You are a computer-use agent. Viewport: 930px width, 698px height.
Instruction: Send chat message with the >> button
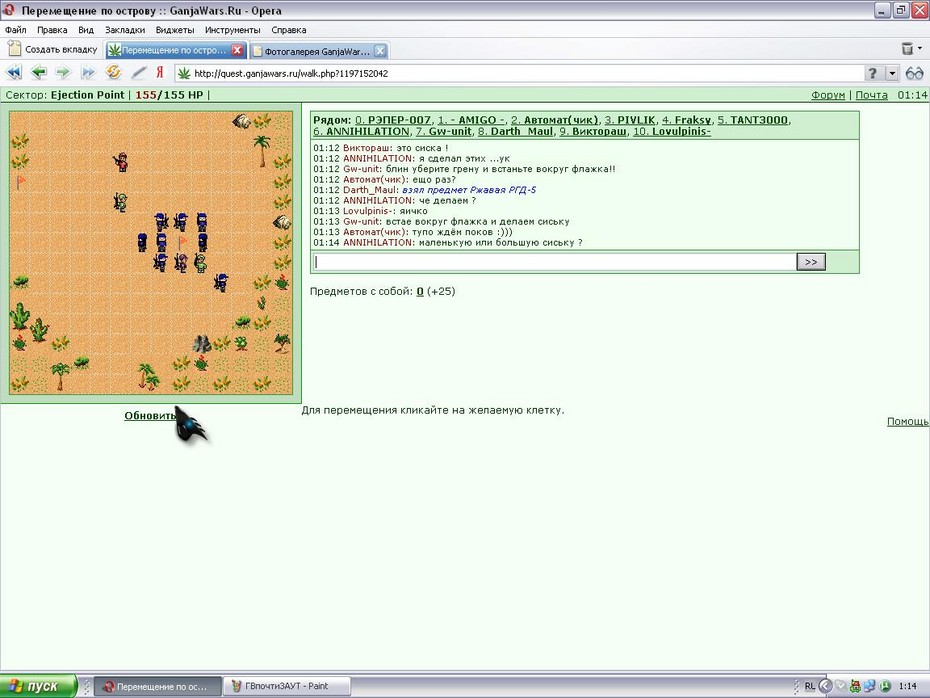[811, 262]
